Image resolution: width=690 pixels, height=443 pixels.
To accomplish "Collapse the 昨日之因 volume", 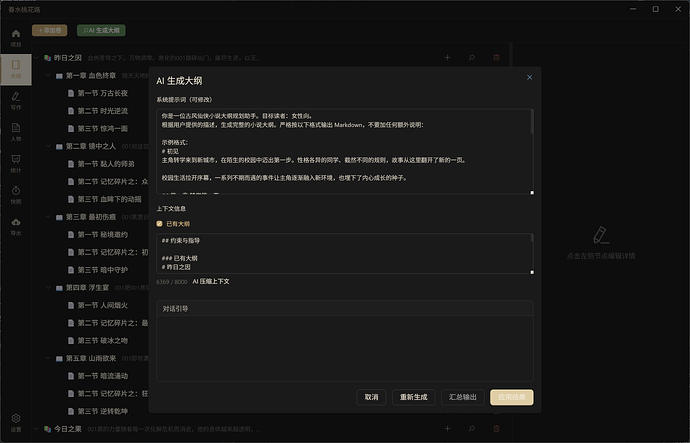I will coord(37,58).
